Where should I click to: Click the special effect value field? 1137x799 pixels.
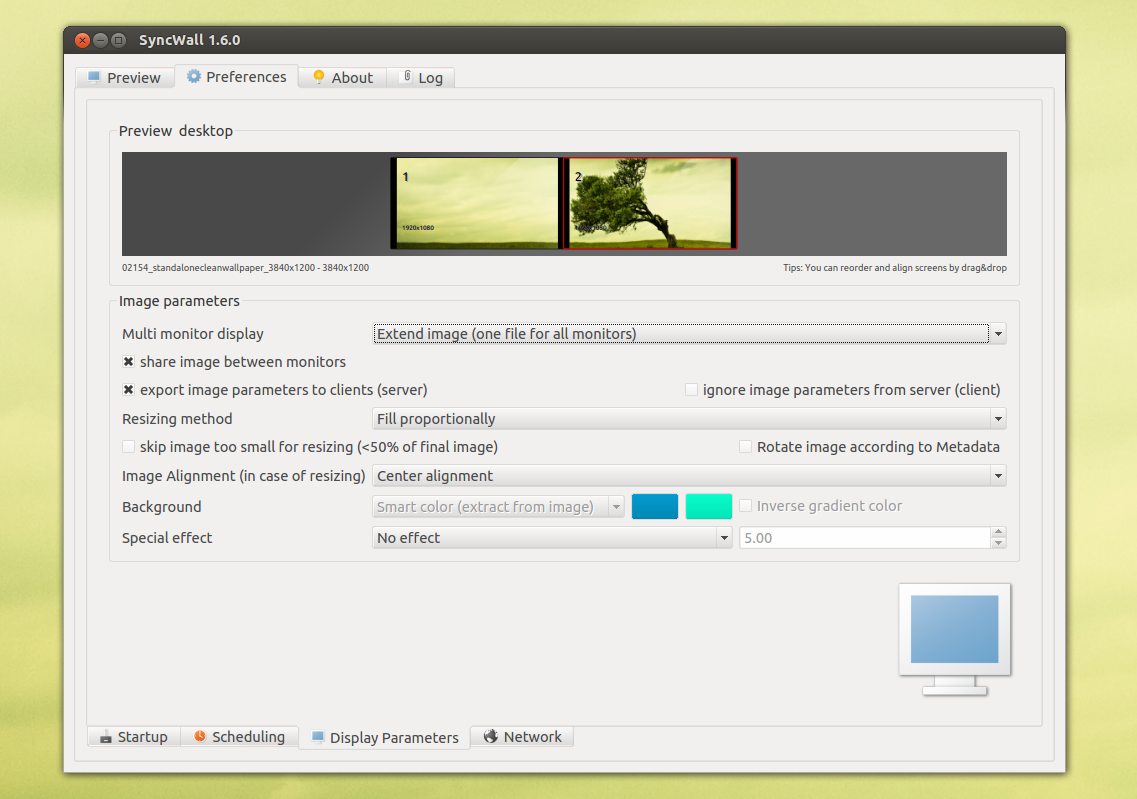click(864, 538)
